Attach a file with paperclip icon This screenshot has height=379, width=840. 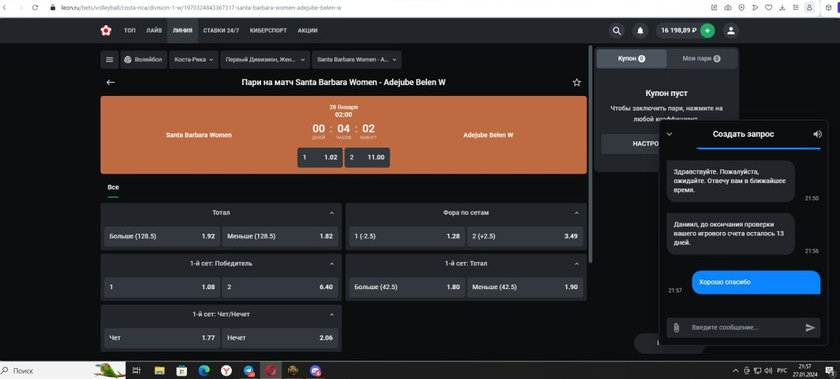(676, 328)
